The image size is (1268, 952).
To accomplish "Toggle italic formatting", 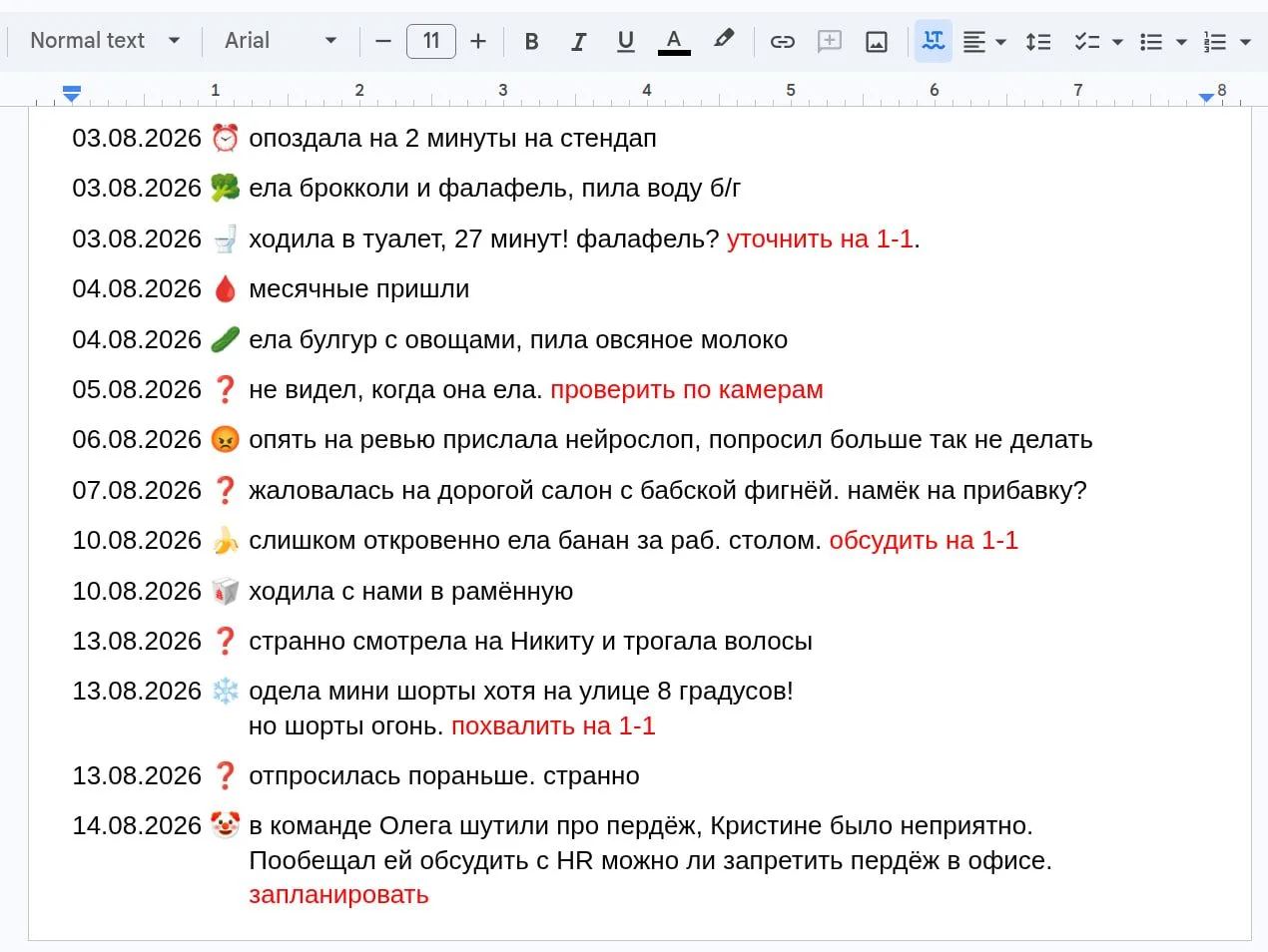I will point(578,41).
